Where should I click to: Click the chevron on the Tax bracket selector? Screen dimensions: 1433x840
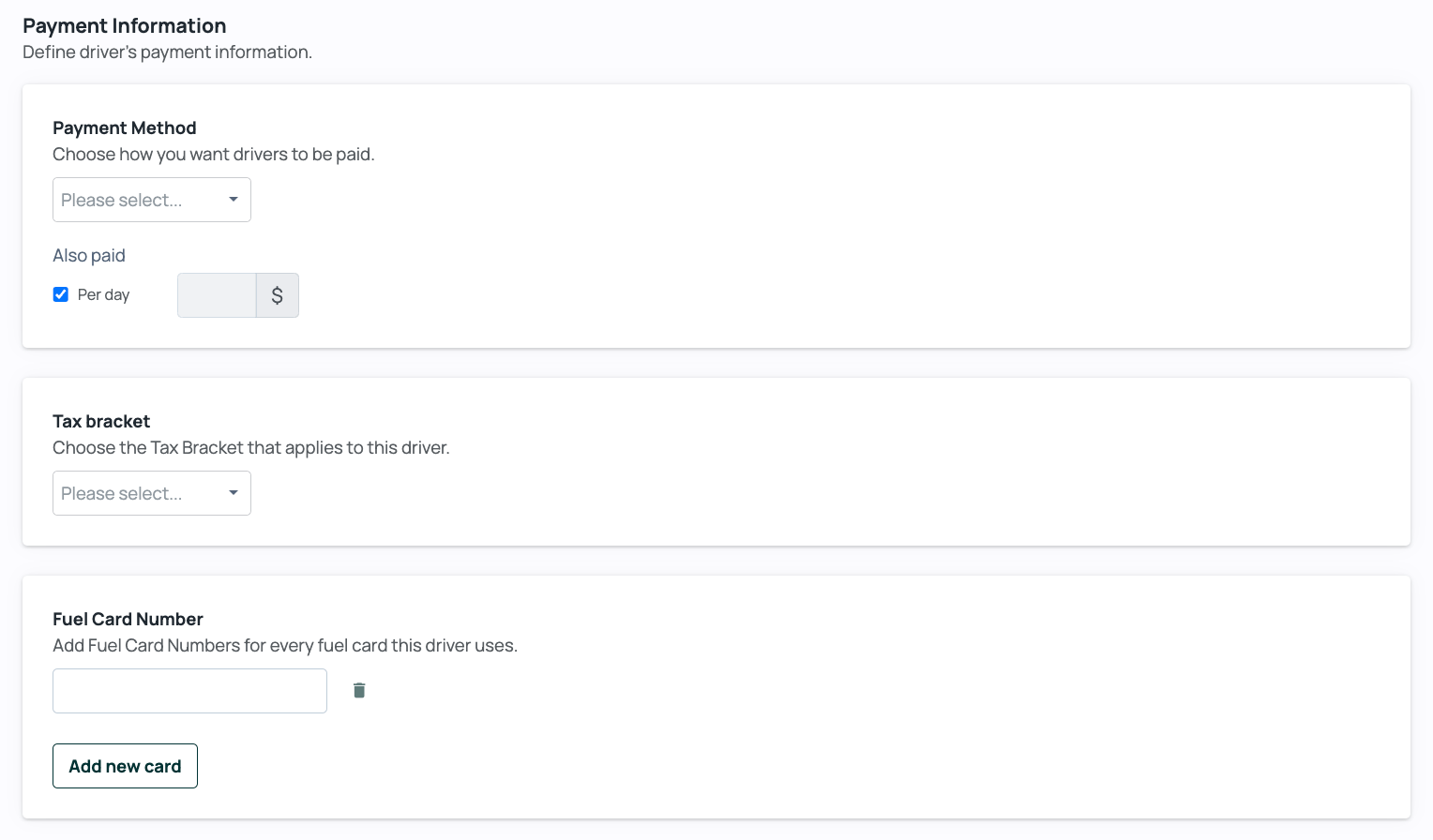tap(233, 493)
